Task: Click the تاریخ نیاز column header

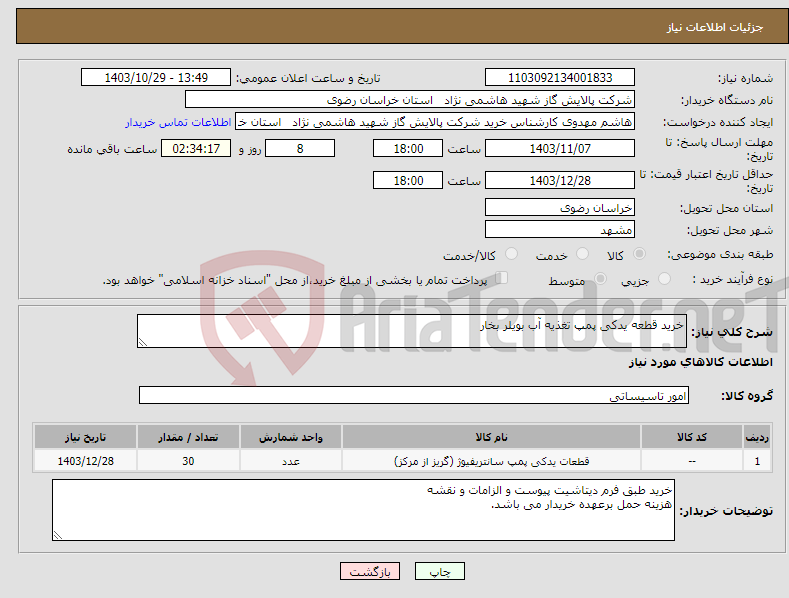Action: (85, 437)
